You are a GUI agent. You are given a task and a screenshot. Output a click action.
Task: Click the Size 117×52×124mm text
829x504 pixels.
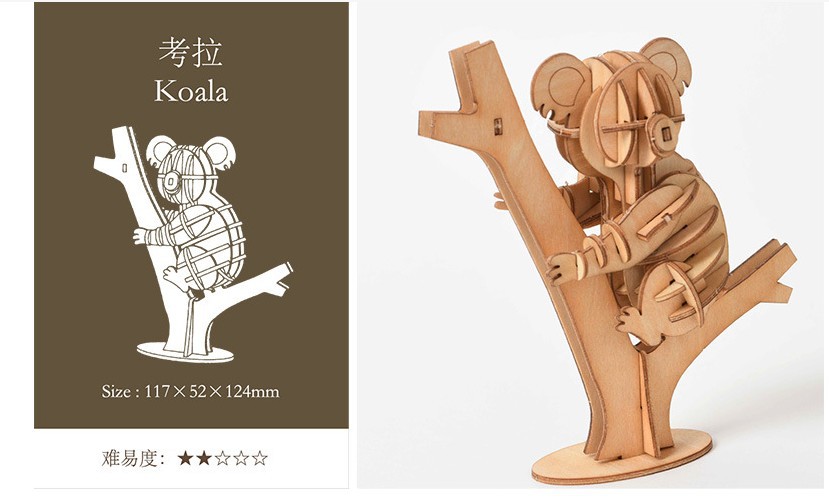[x=190, y=392]
